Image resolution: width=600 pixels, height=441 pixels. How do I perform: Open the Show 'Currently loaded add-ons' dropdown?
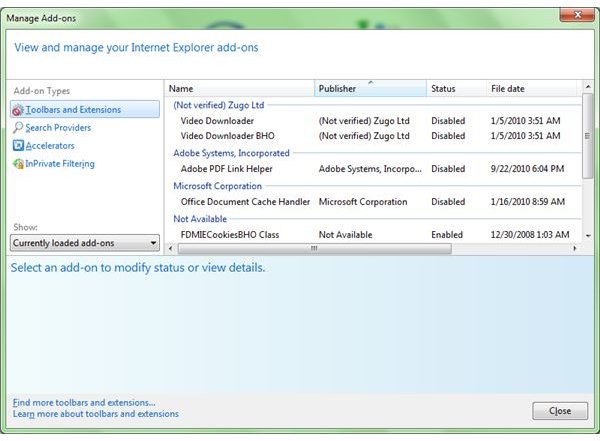coord(85,243)
